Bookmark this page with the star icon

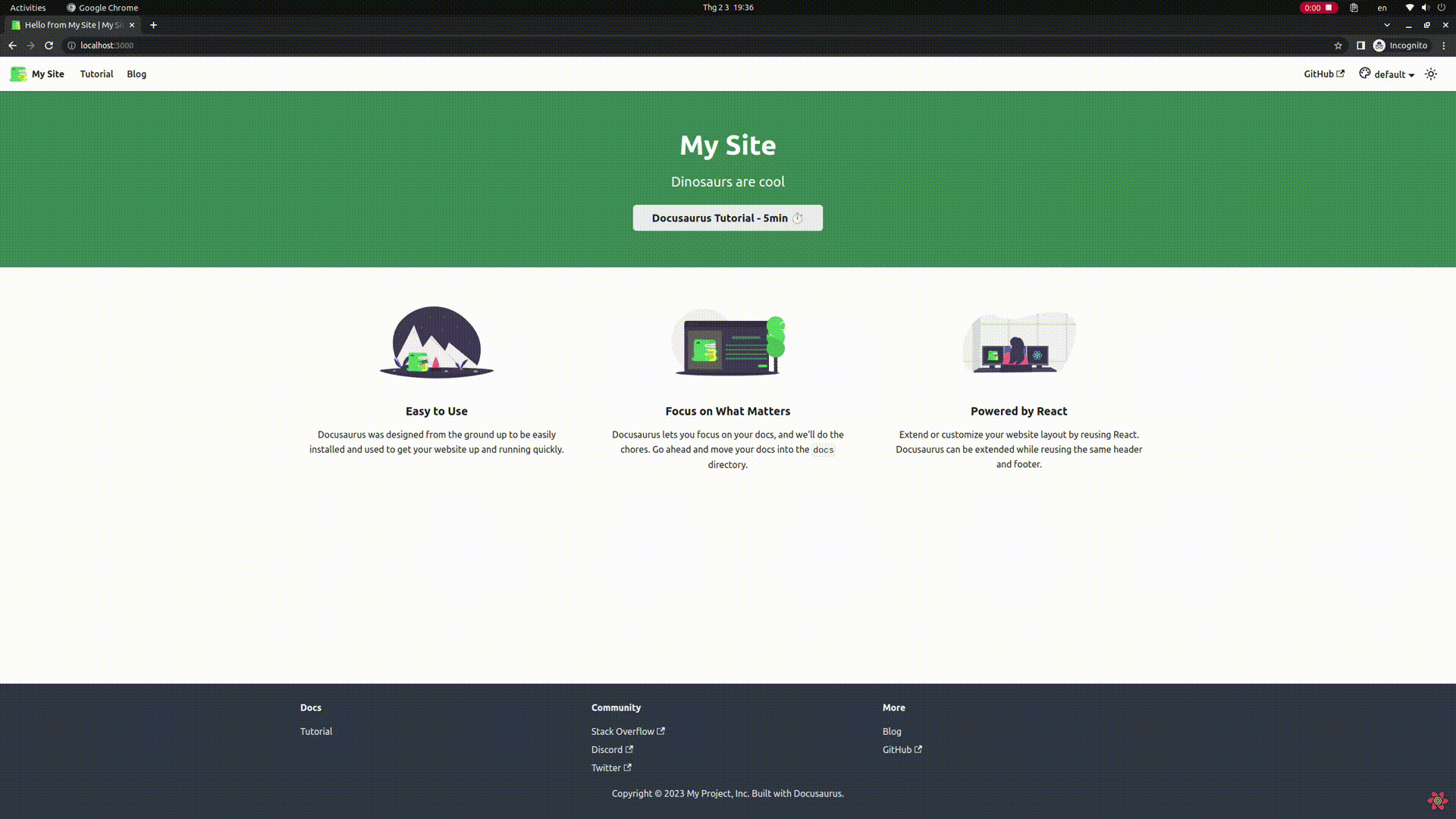(x=1338, y=45)
